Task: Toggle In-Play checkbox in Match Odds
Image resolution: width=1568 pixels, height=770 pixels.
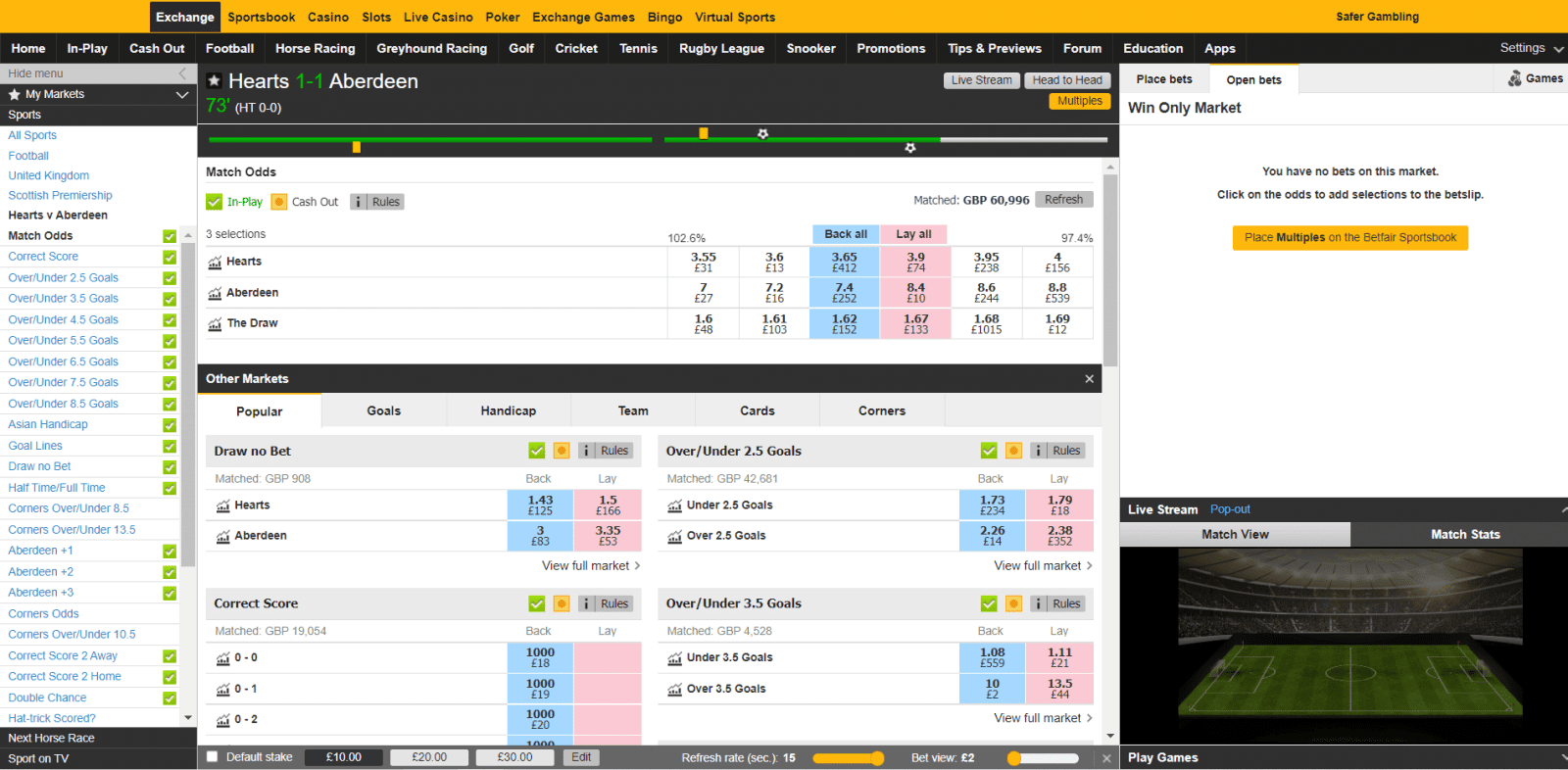Action: [214, 202]
